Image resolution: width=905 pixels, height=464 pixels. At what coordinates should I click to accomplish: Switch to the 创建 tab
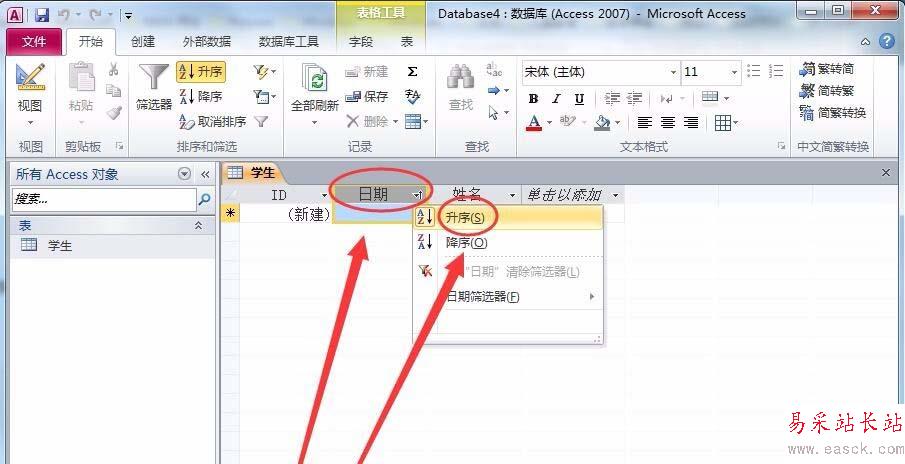(x=143, y=42)
